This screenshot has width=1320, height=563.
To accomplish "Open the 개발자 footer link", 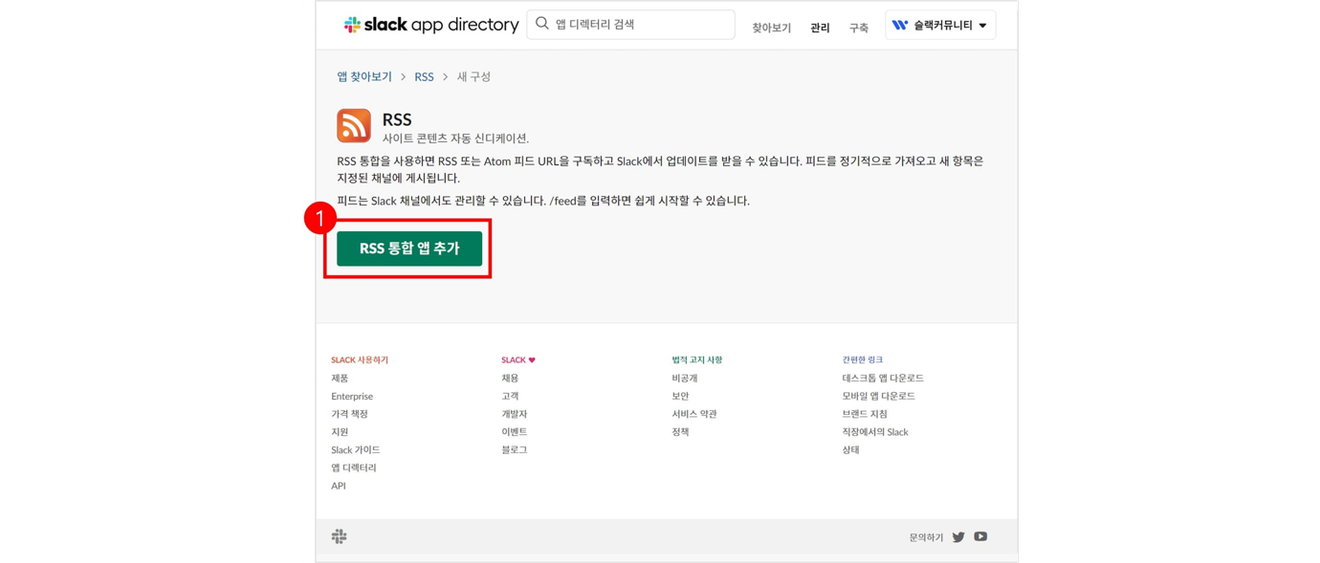I will 514,414.
